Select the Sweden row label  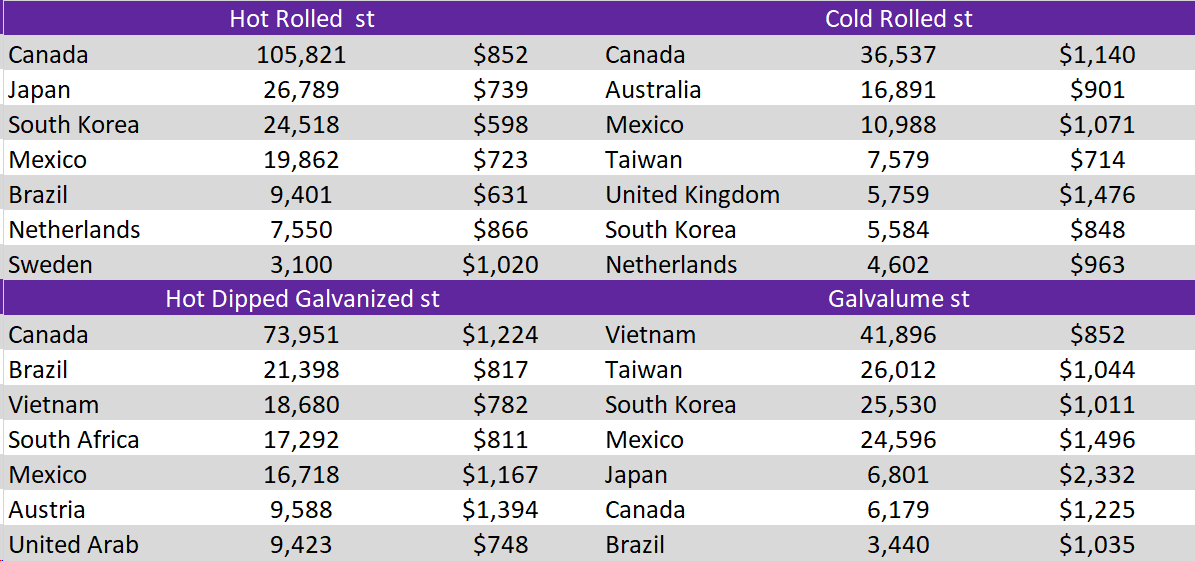click(x=50, y=265)
